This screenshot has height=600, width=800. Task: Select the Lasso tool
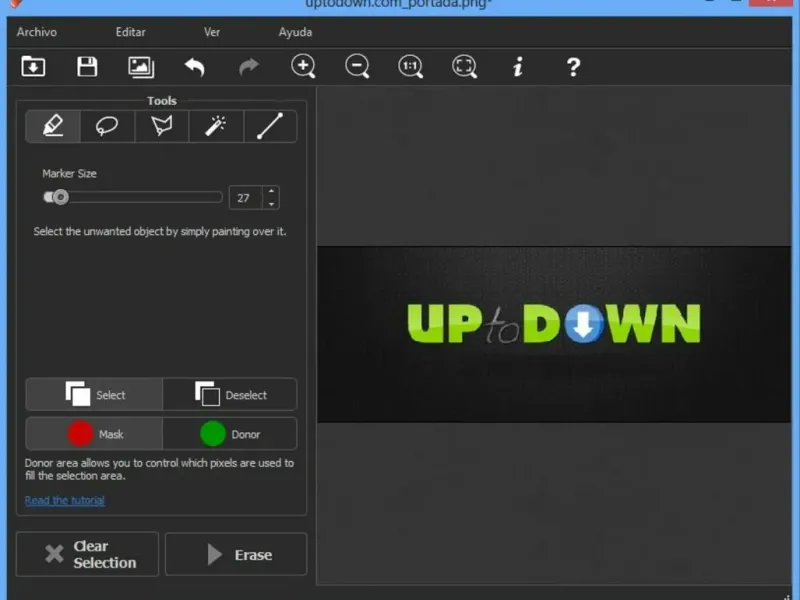pyautogui.click(x=107, y=126)
